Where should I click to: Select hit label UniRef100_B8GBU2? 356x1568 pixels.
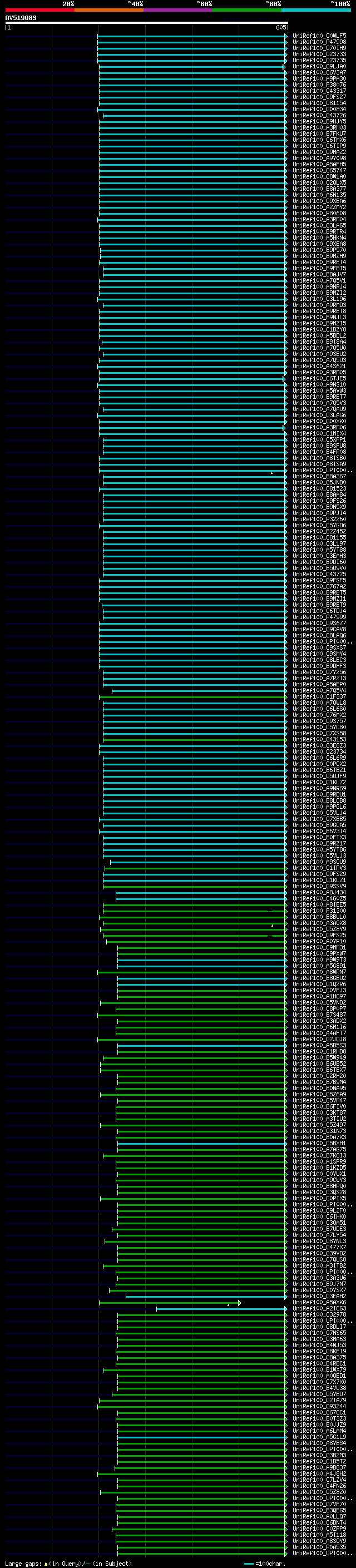point(319,978)
